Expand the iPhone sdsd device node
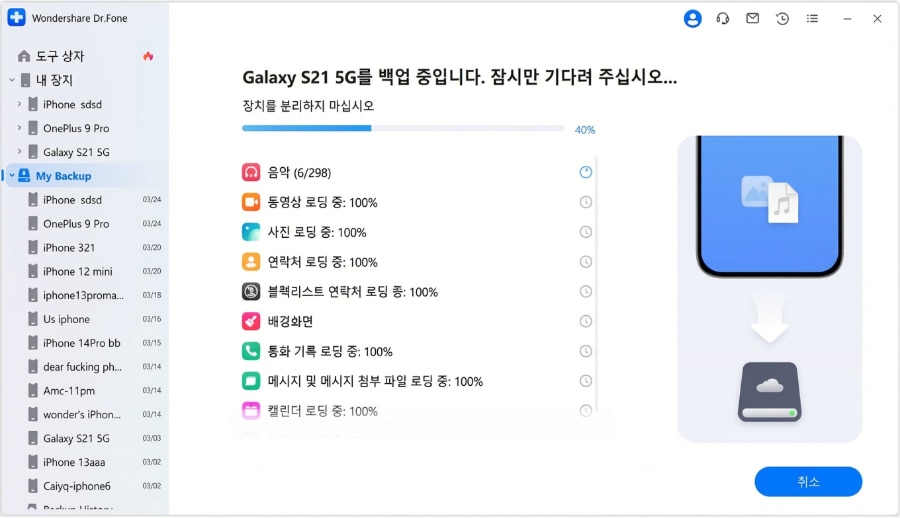 (x=20, y=104)
